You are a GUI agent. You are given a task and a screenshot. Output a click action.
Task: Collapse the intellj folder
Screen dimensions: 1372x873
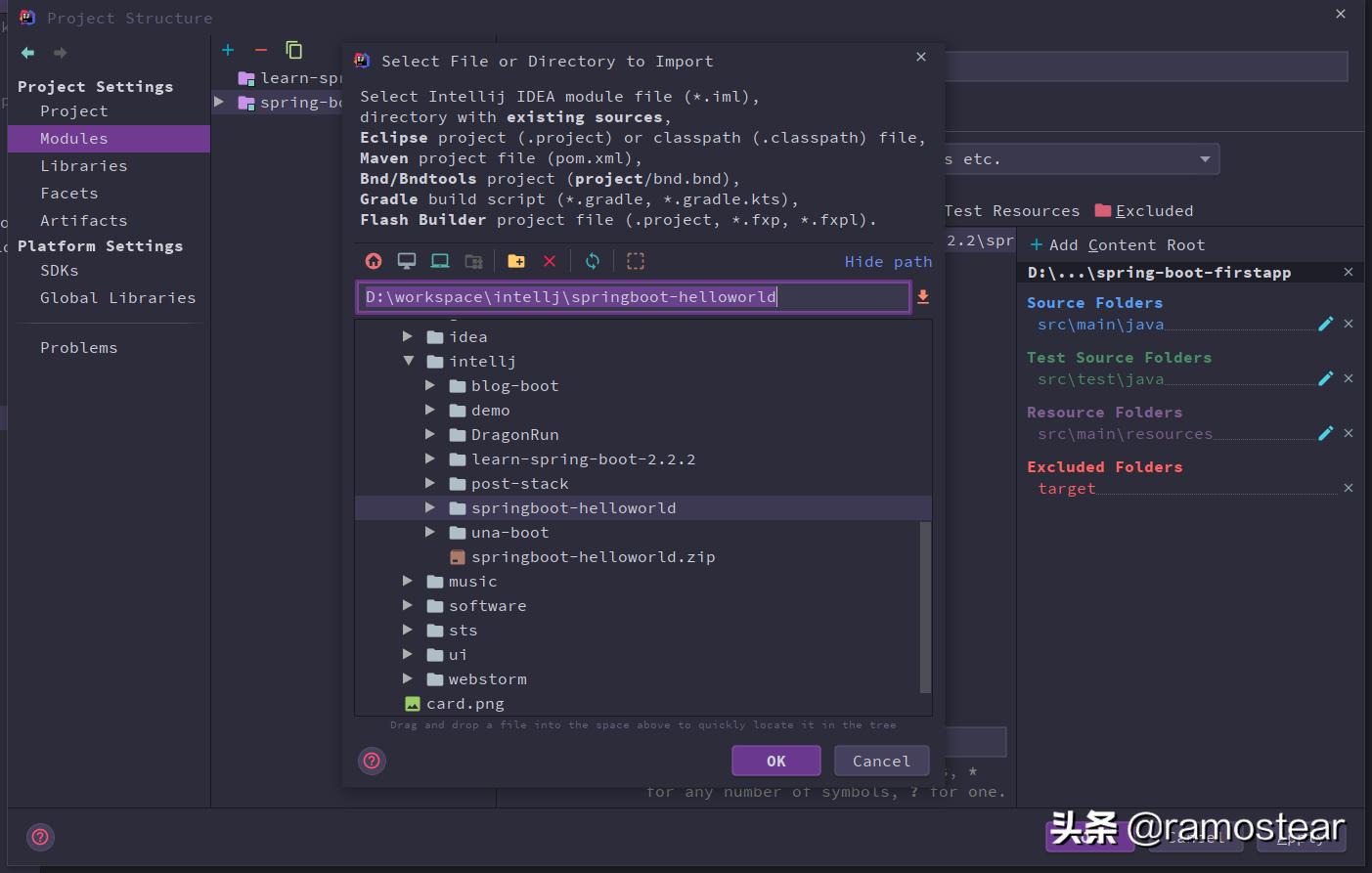(408, 361)
